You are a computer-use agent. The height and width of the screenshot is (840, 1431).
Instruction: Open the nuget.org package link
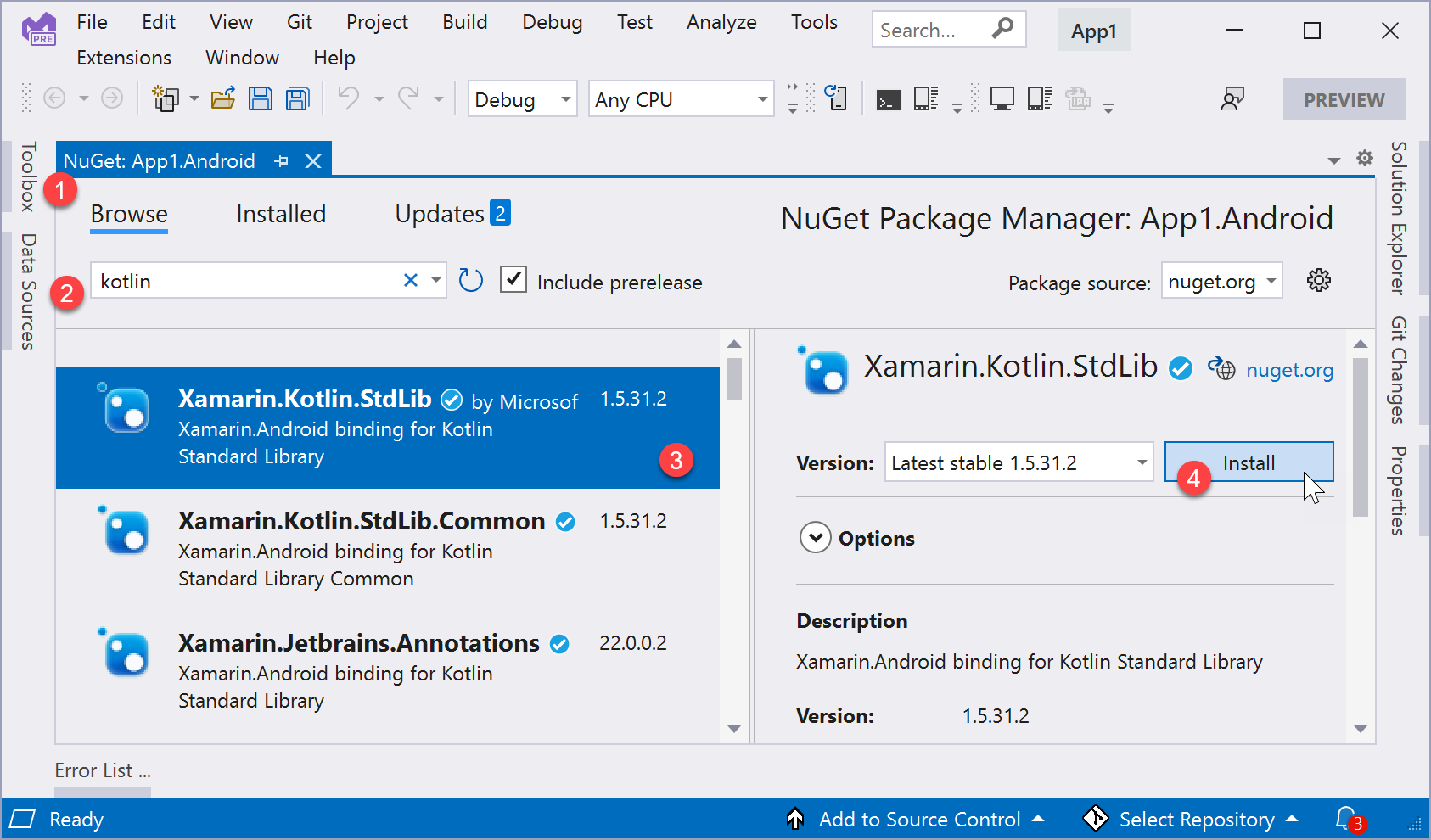pos(1288,370)
